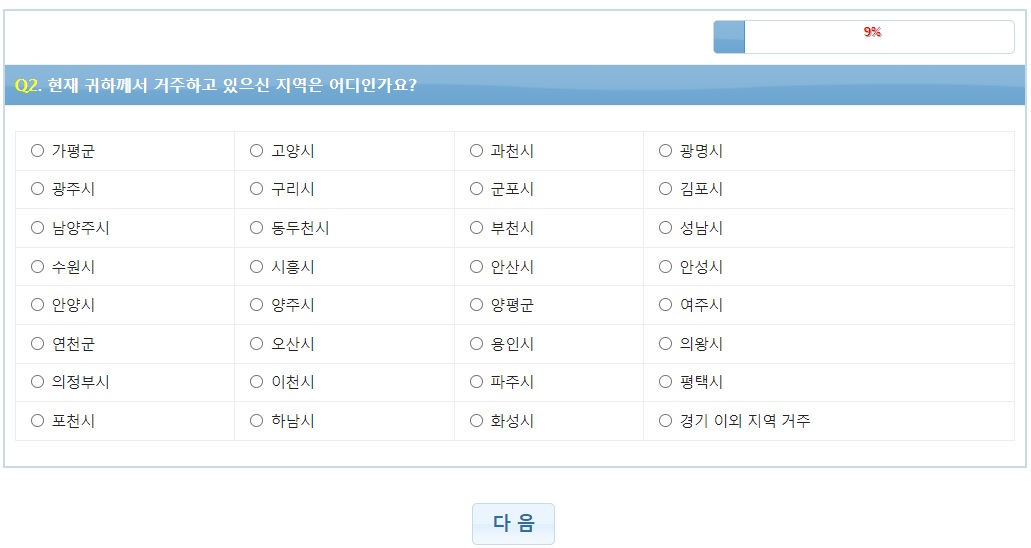Click the 다음 next button

[x=514, y=524]
